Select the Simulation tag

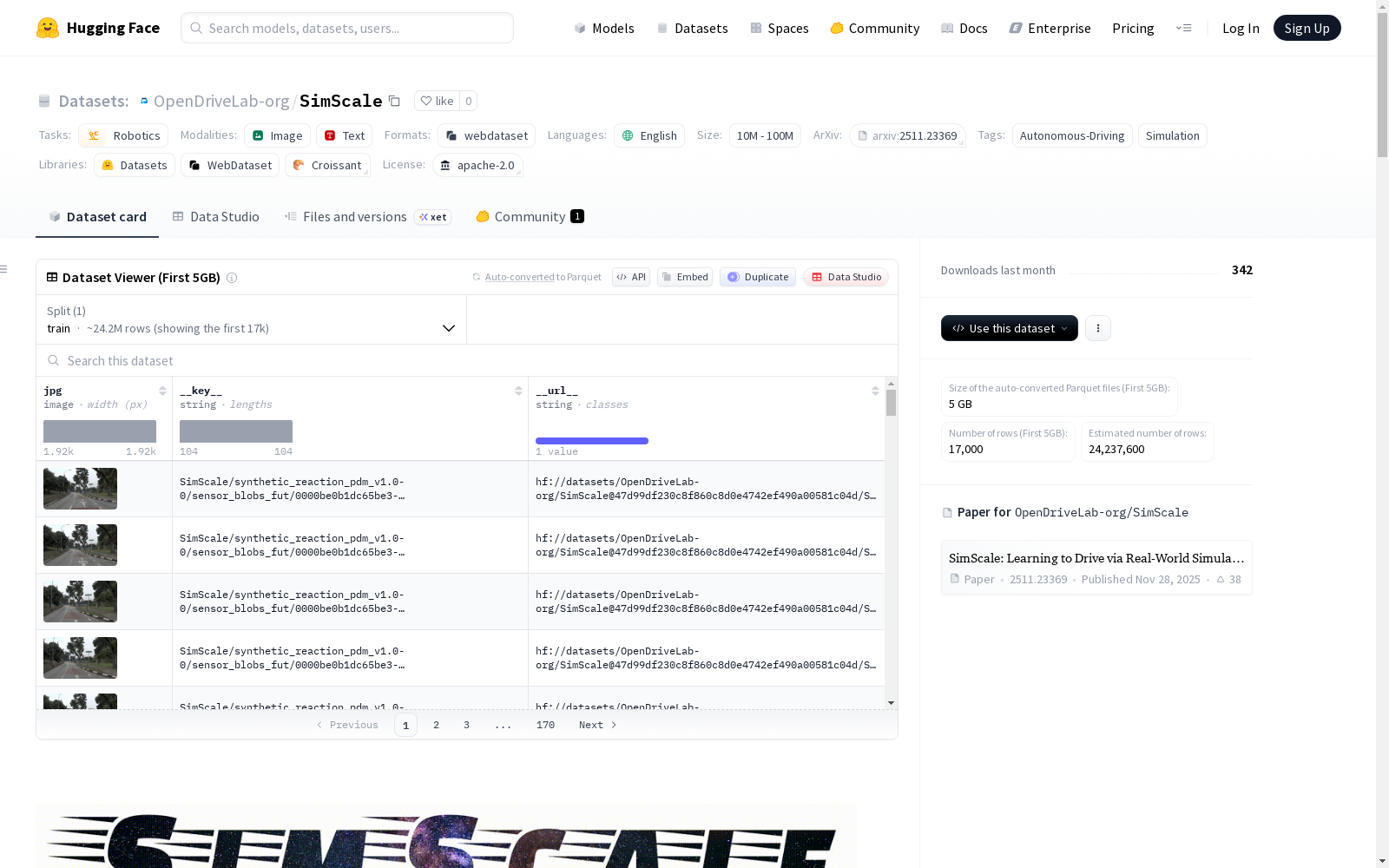[1172, 135]
